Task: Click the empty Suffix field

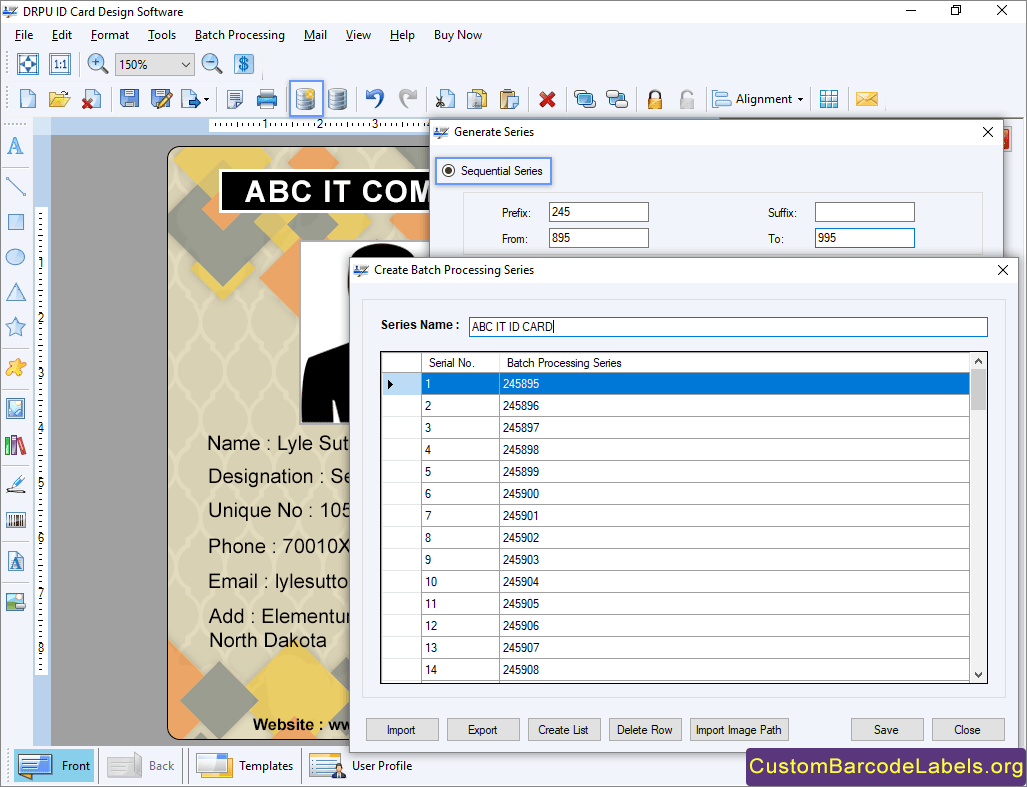Action: coord(865,212)
